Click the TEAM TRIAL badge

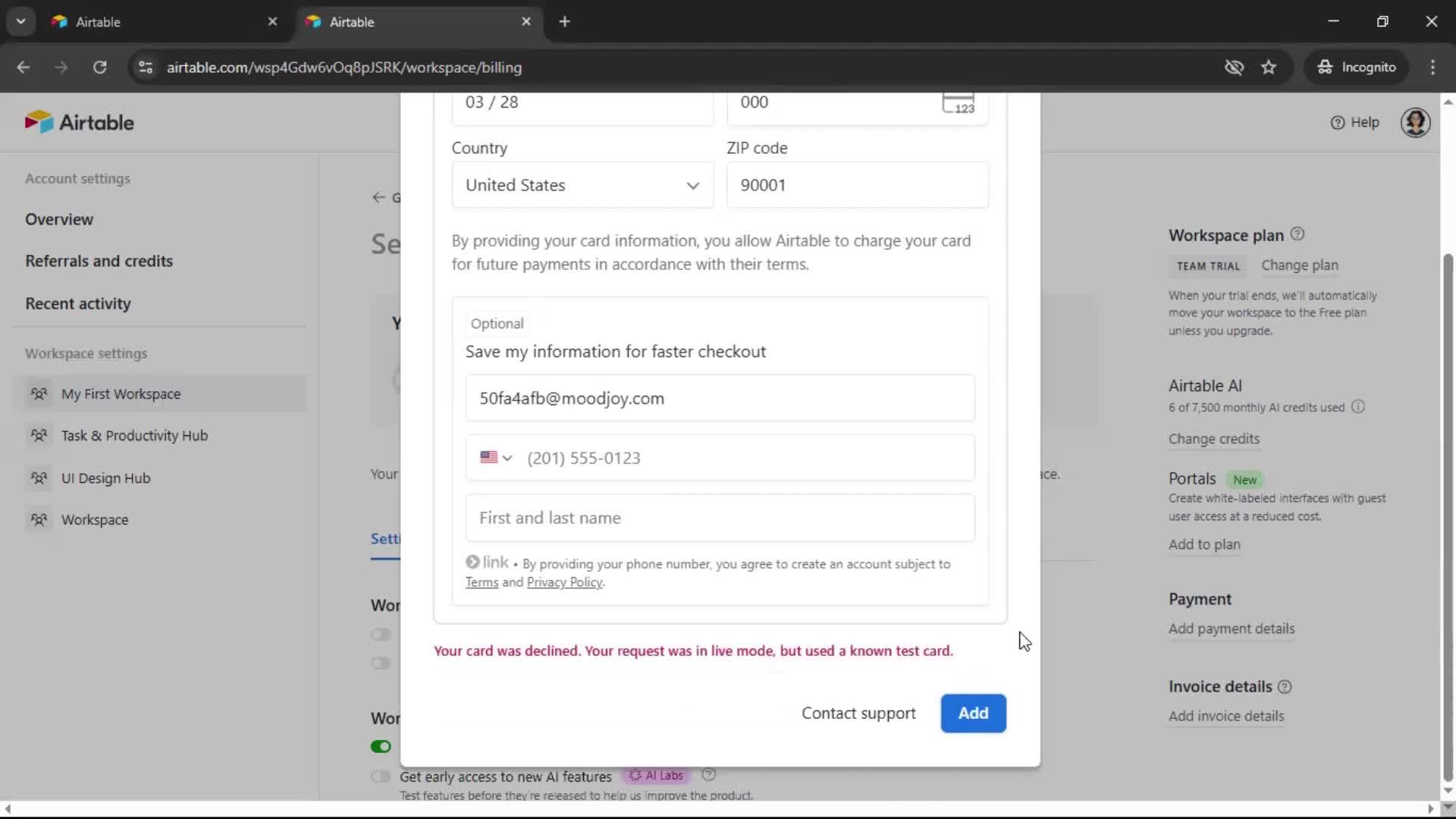pos(1208,266)
